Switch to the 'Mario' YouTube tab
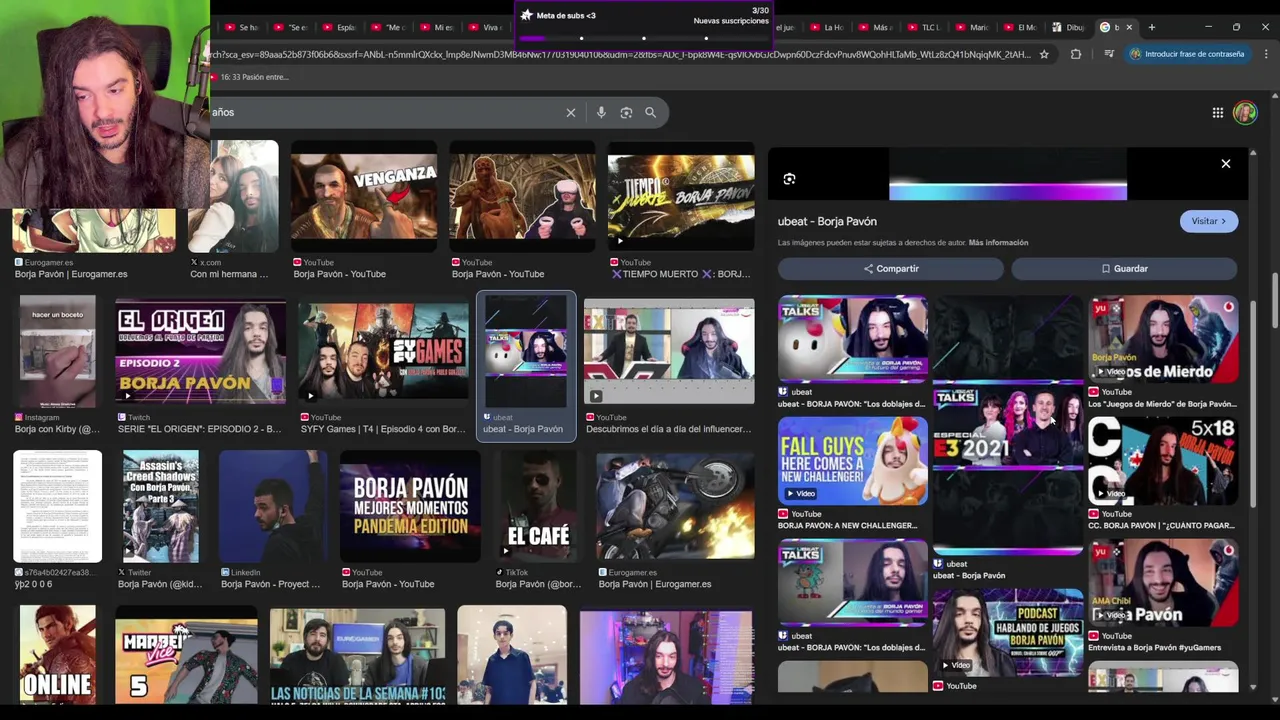The height and width of the screenshot is (720, 1280). point(973,27)
